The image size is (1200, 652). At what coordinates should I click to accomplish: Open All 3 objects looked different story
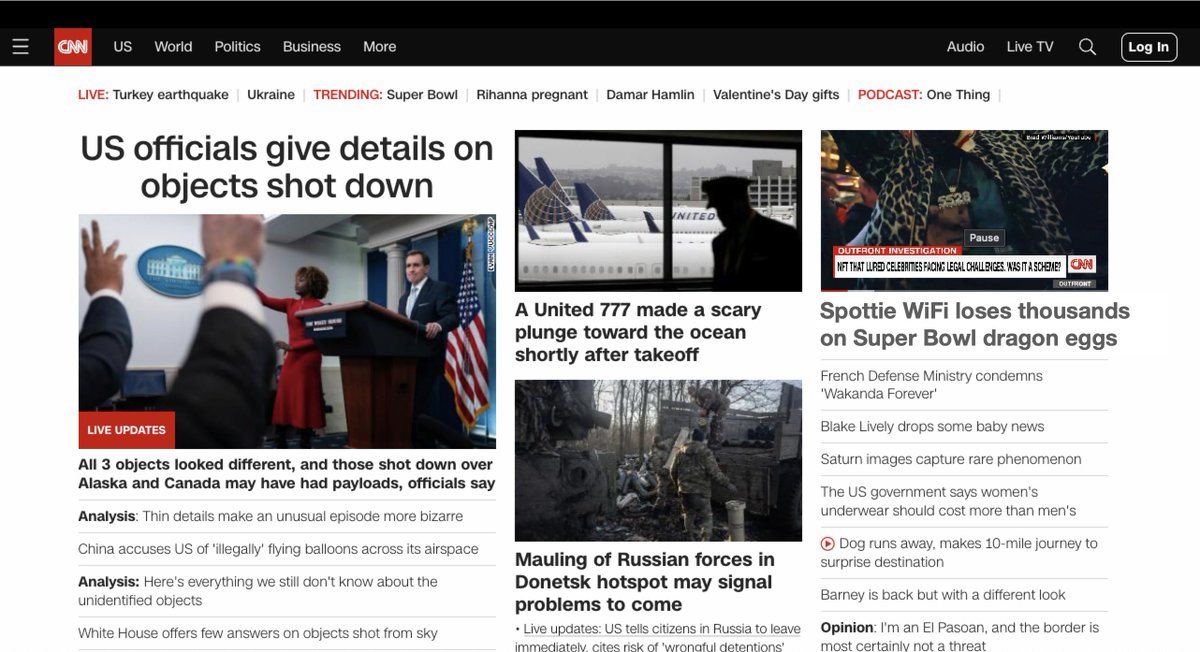[287, 474]
